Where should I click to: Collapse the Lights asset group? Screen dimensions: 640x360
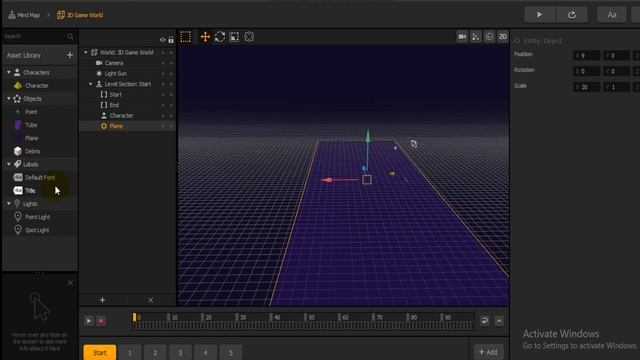click(x=9, y=203)
